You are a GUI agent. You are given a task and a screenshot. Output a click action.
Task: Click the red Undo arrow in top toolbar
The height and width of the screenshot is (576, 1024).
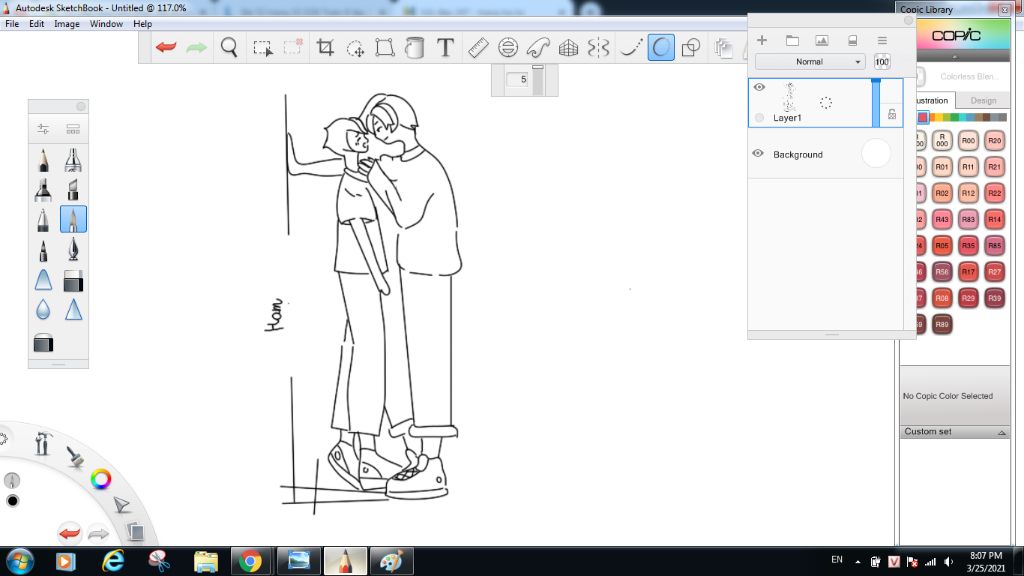coord(166,47)
